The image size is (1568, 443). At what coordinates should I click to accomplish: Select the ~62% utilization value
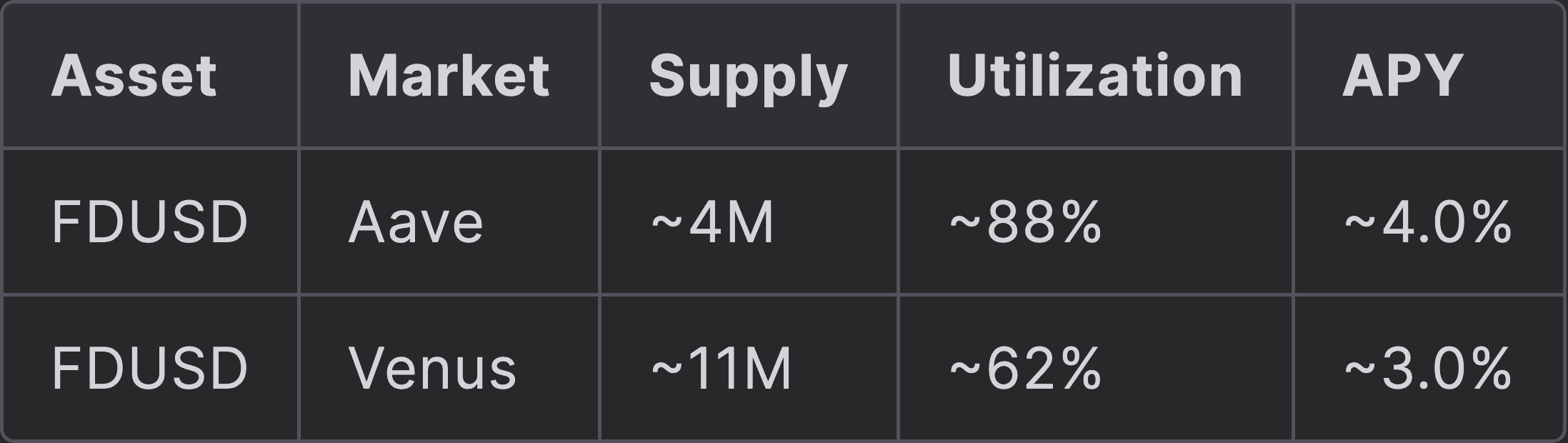pyautogui.click(x=1024, y=369)
